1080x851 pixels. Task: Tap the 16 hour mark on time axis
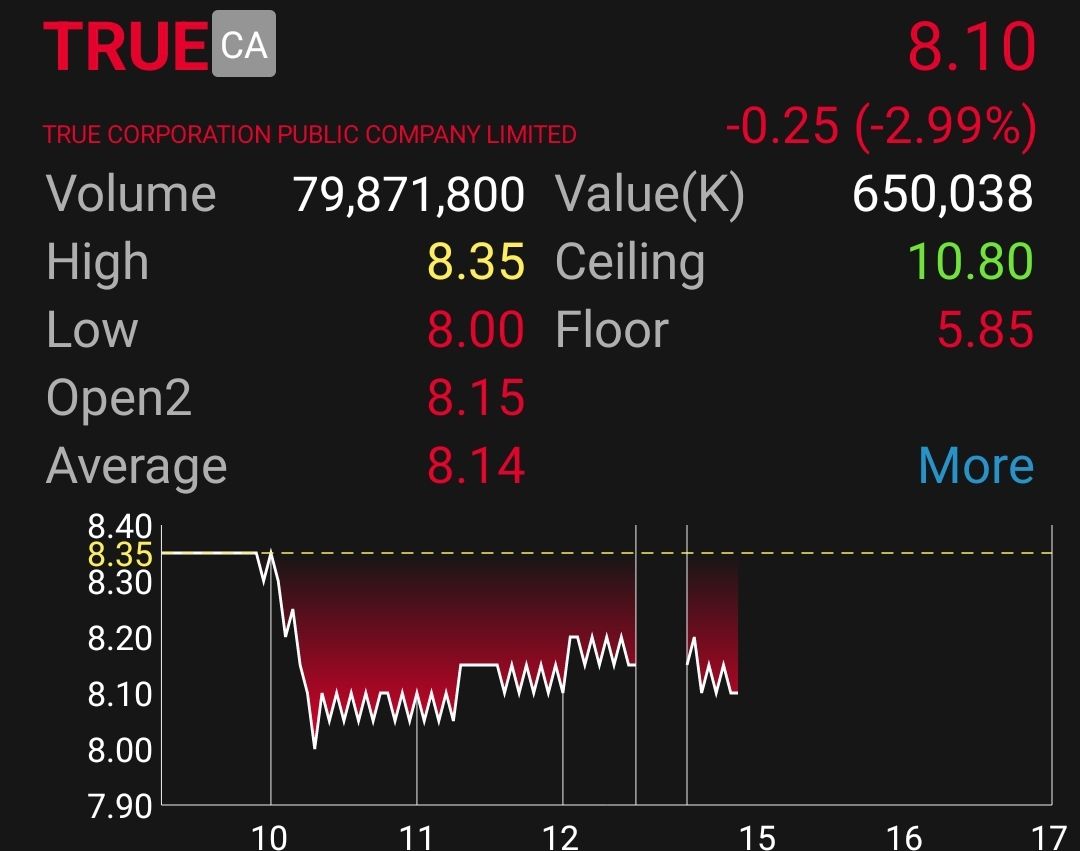click(x=904, y=837)
